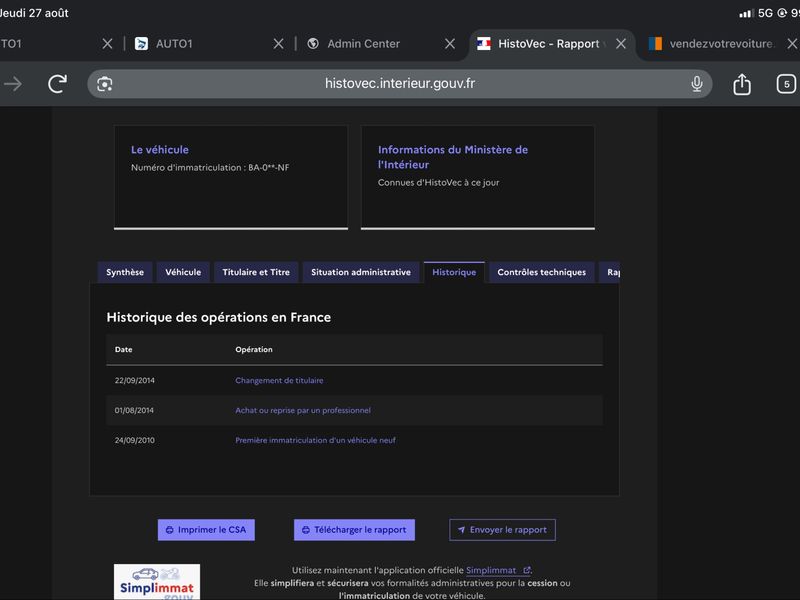Close the Admin Center tab
This screenshot has width=800, height=600.
tap(449, 44)
